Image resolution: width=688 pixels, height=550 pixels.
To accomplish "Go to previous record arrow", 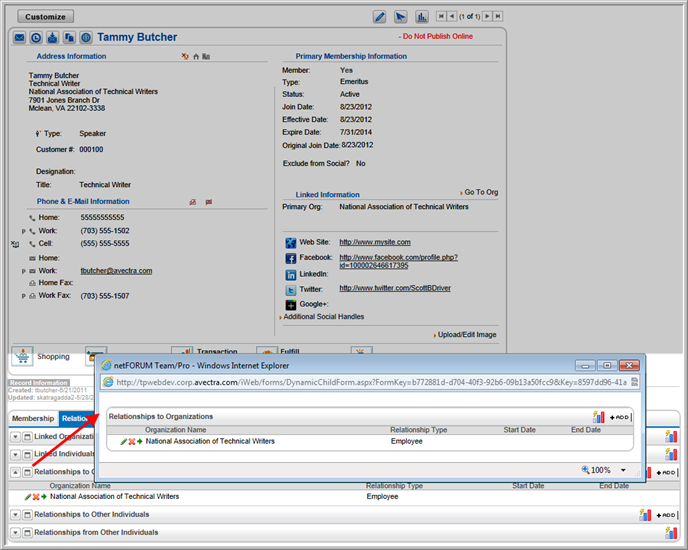I will [452, 16].
